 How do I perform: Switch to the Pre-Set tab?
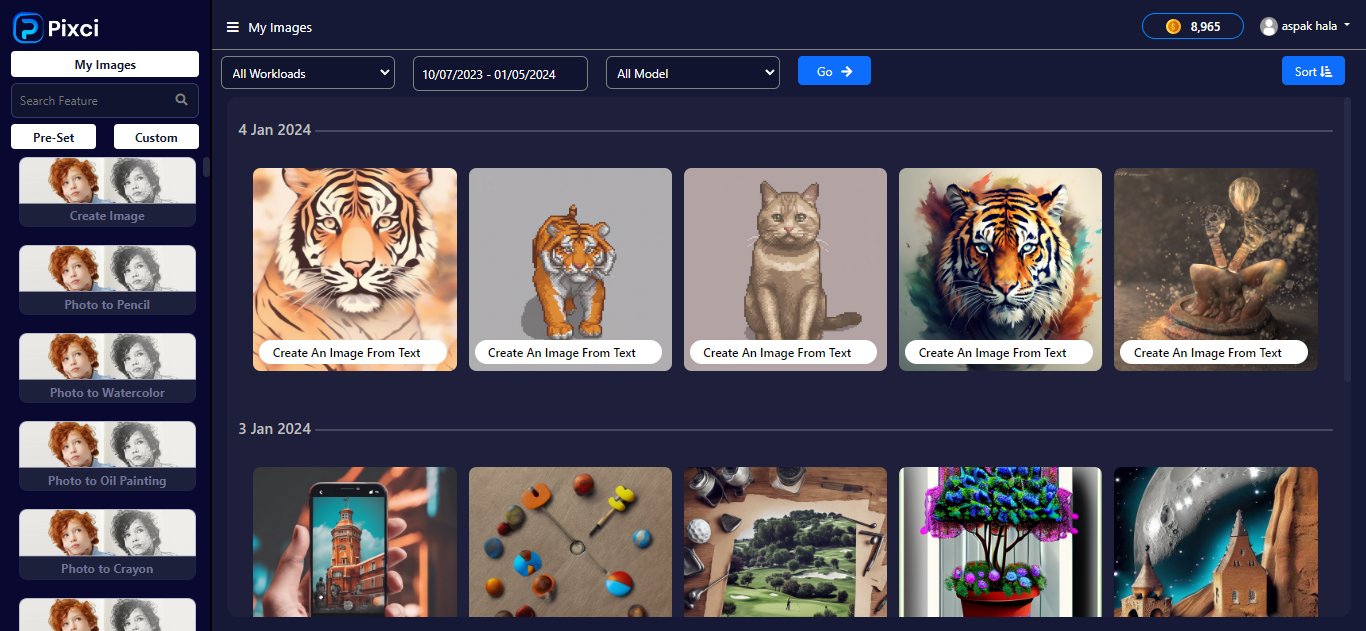coord(54,137)
